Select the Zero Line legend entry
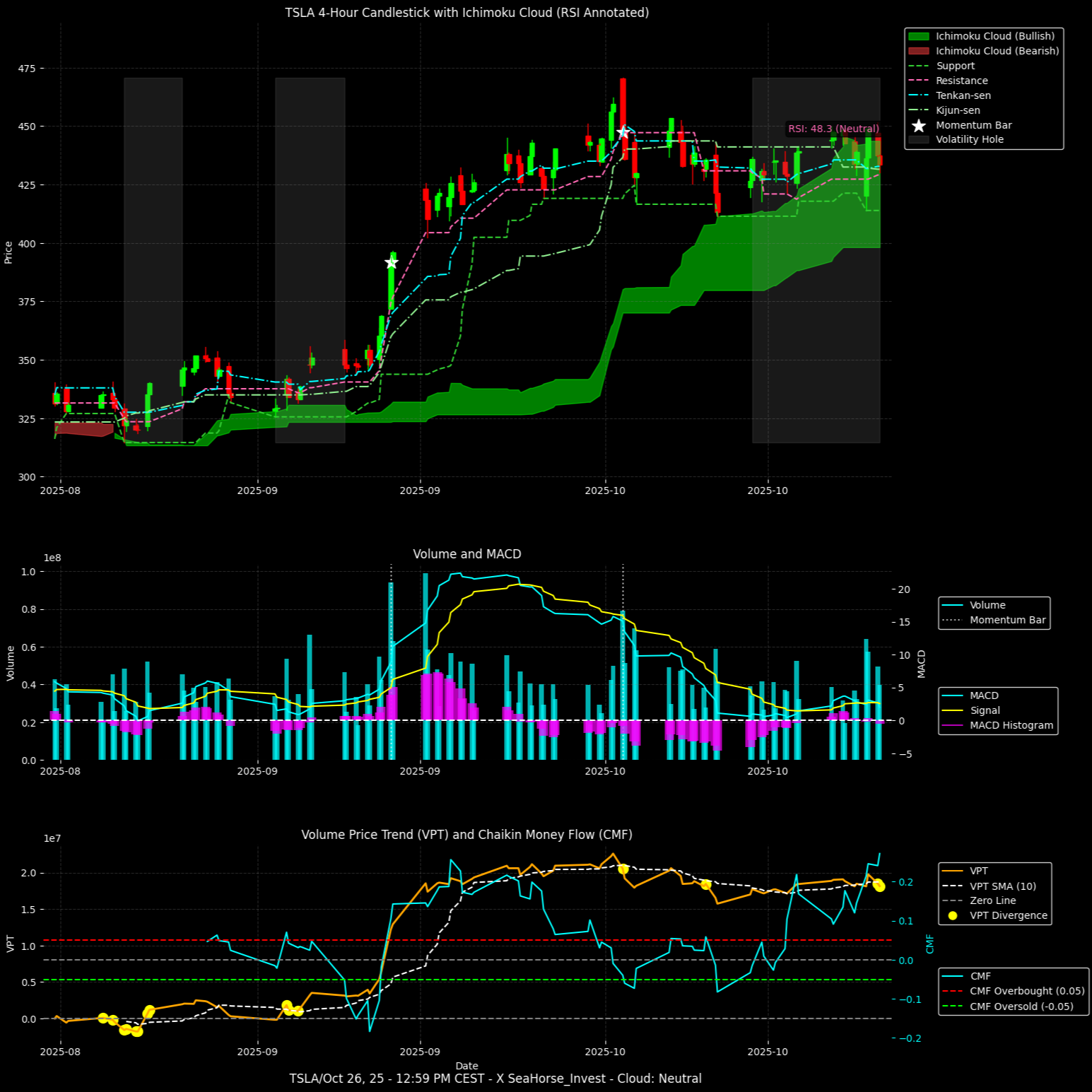Screen dimensions: 1092x1092 [979, 900]
